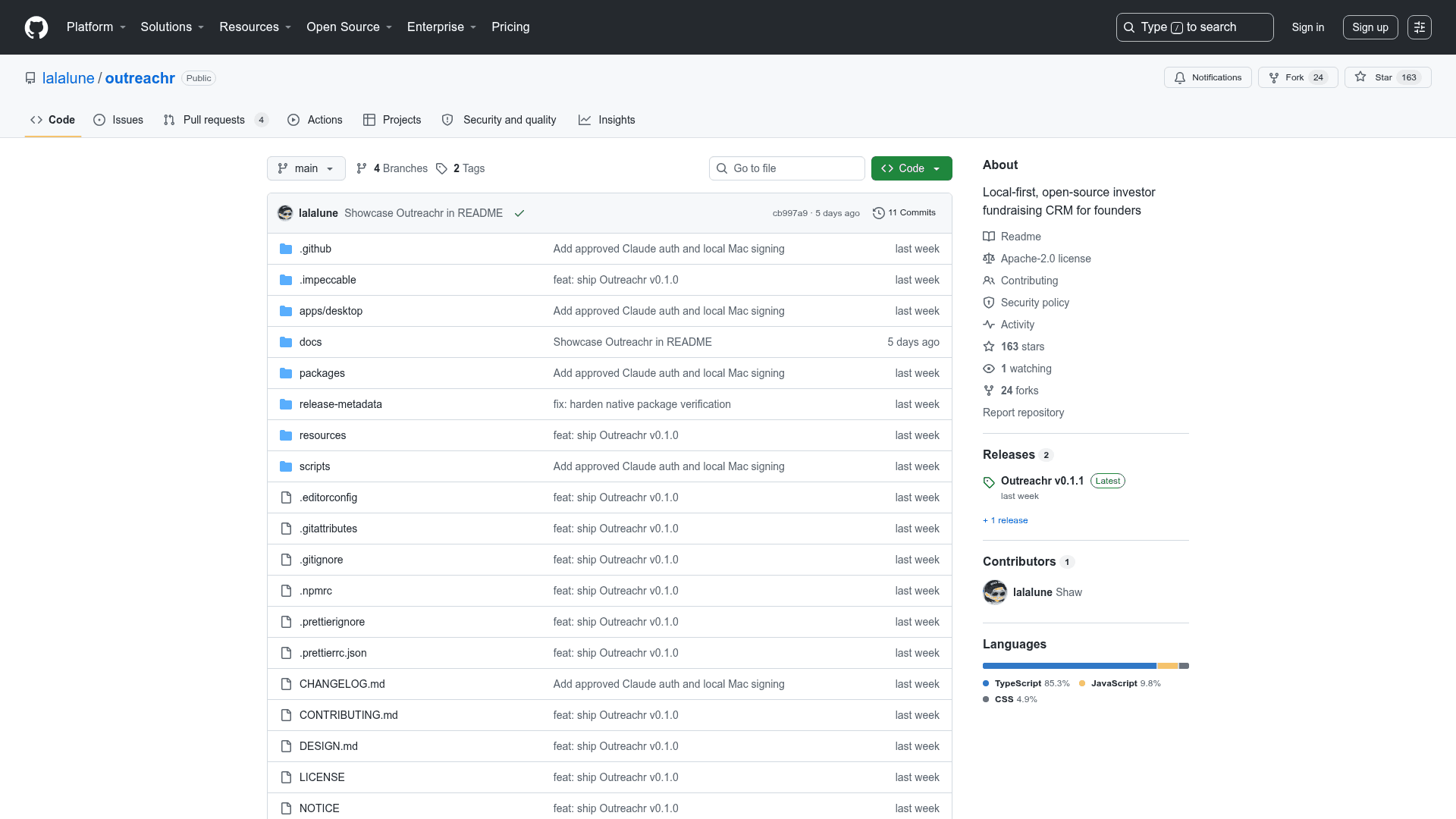Click the release tag icon for v0.1.1

point(989,482)
